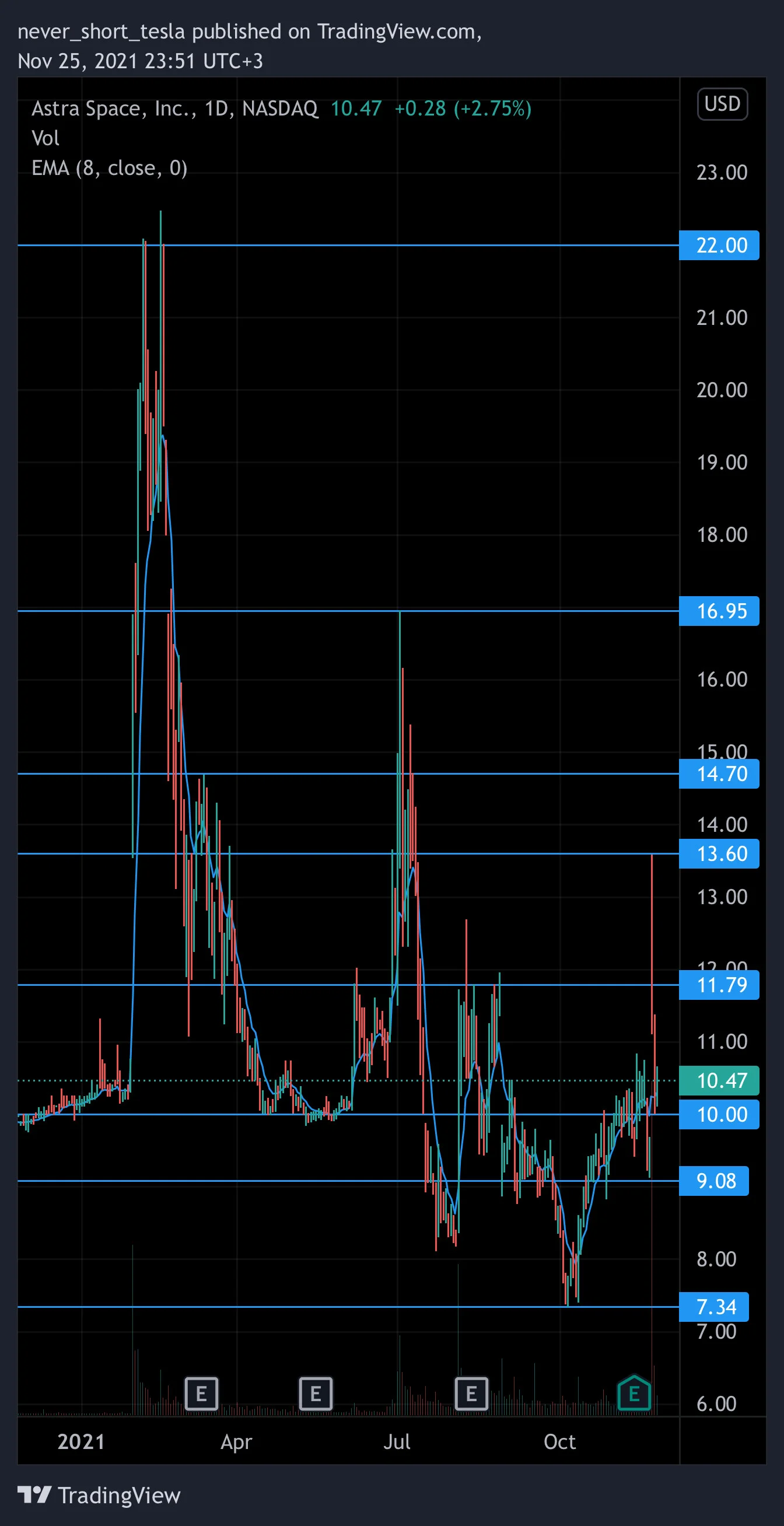Viewport: 784px width, 1526px height.
Task: Select the 16.00 price axis tick
Action: (x=722, y=679)
